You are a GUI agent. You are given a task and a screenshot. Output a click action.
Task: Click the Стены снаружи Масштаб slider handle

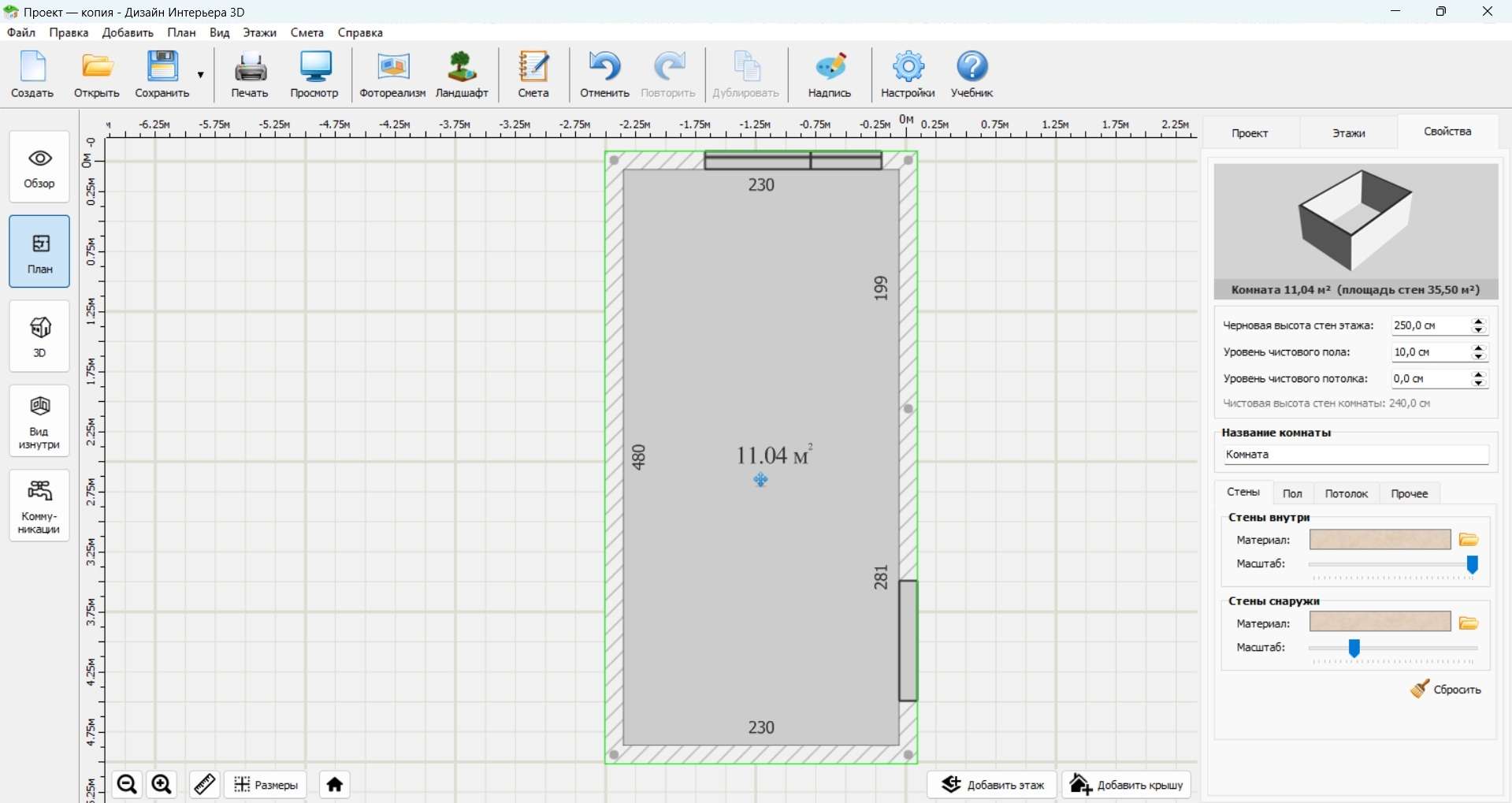coord(1354,649)
